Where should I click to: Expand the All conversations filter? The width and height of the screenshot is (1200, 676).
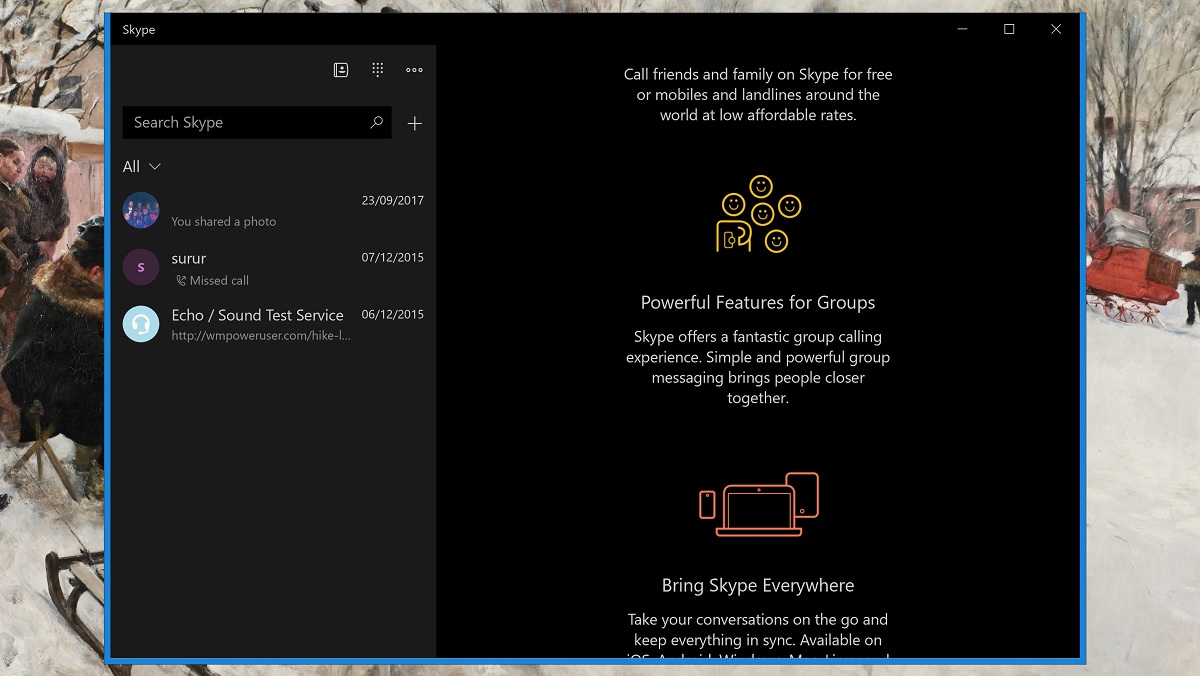(140, 167)
